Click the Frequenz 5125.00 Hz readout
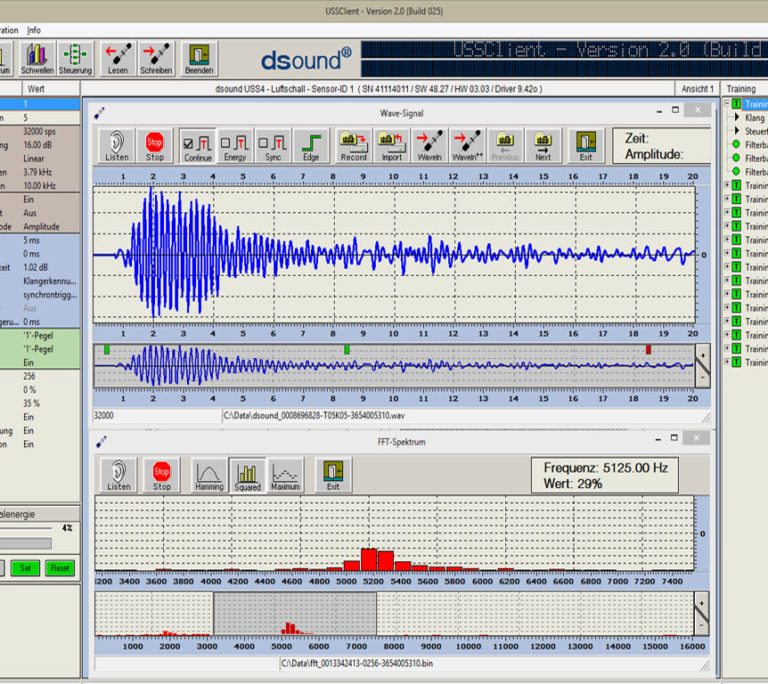768x684 pixels. 605,468
